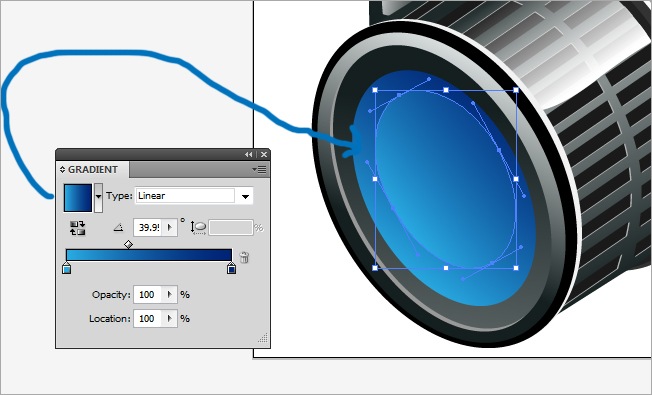Click the Reverse Gradient icon
Image resolution: width=652 pixels, height=395 pixels.
pyautogui.click(x=77, y=228)
